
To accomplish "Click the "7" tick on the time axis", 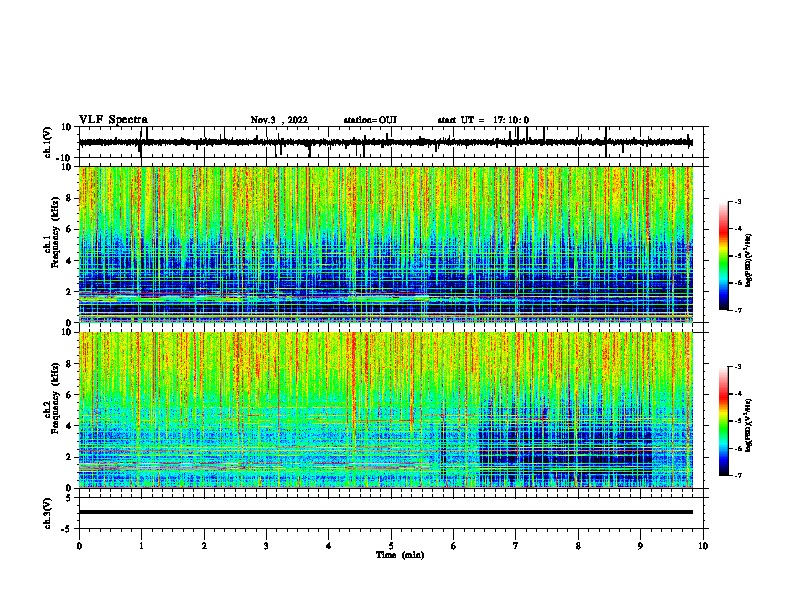I will [x=516, y=546].
